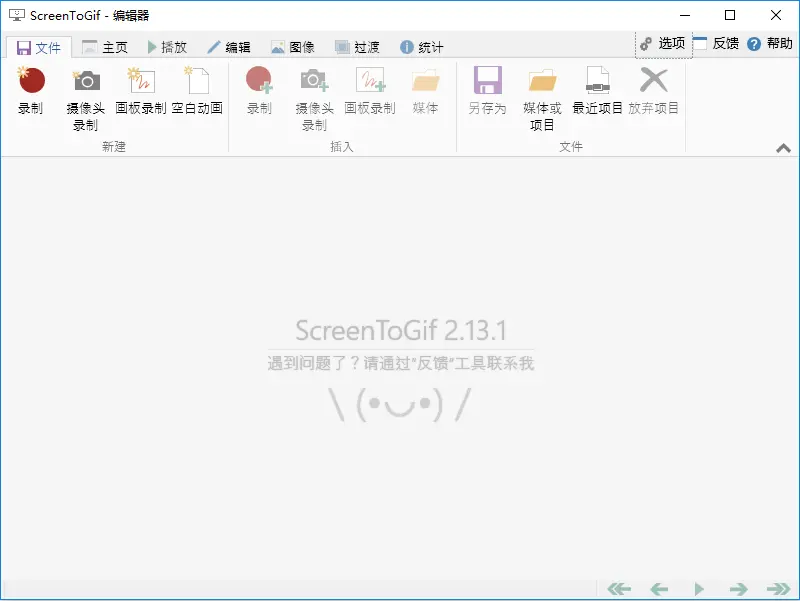Jump to the last frame with double arrow
800x601 pixels.
(x=778, y=589)
